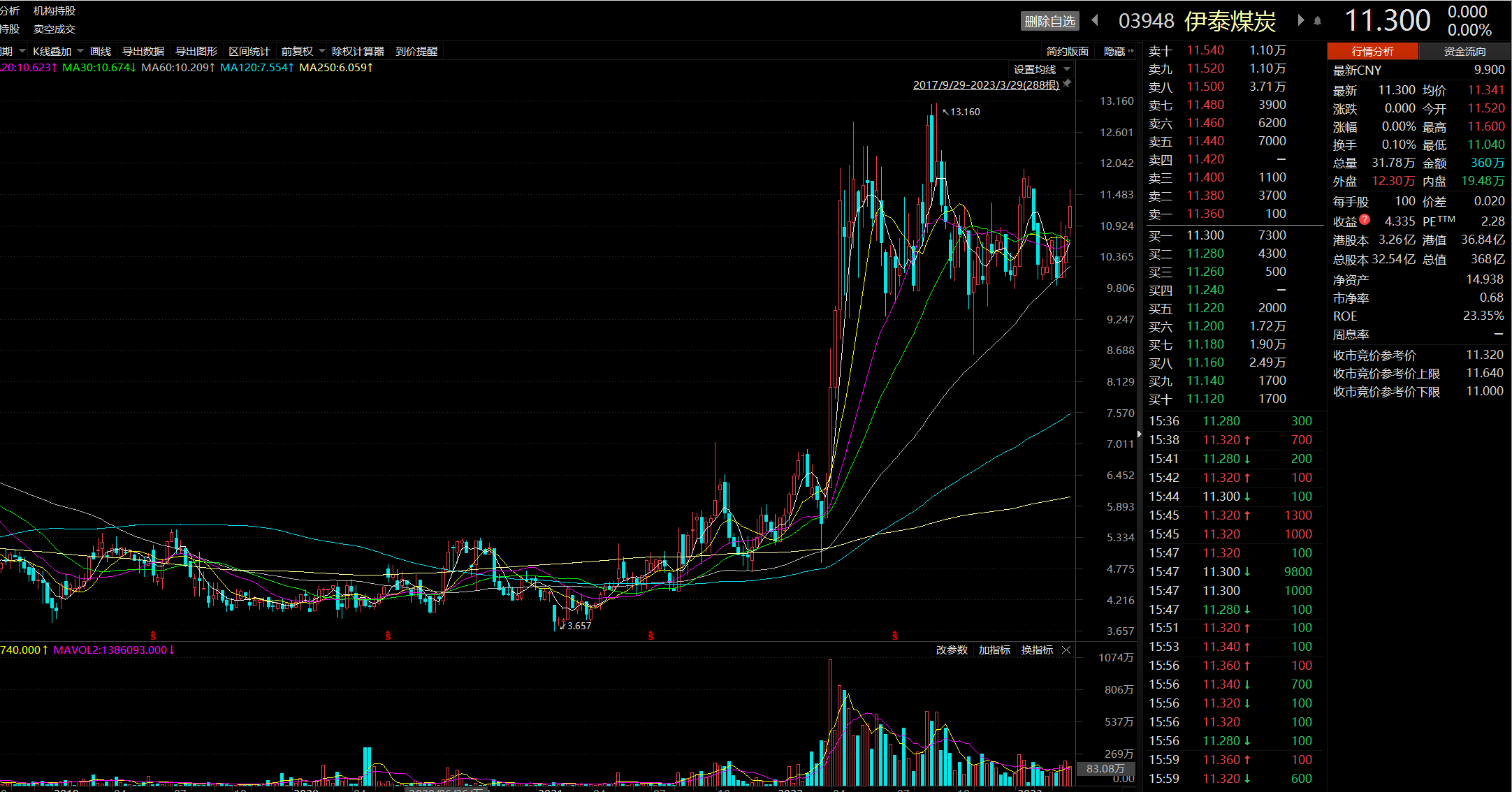Select the 行情分析 tab

[x=1372, y=51]
